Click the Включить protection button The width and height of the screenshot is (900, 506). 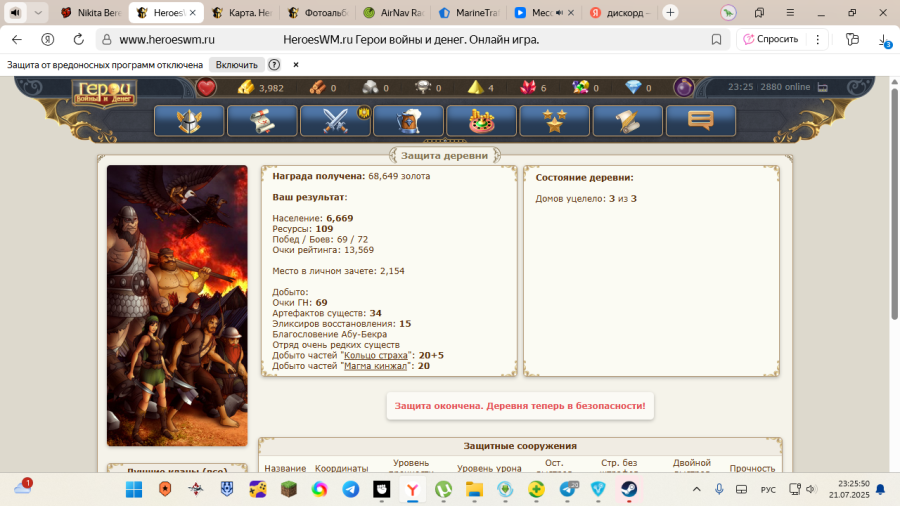click(x=236, y=65)
